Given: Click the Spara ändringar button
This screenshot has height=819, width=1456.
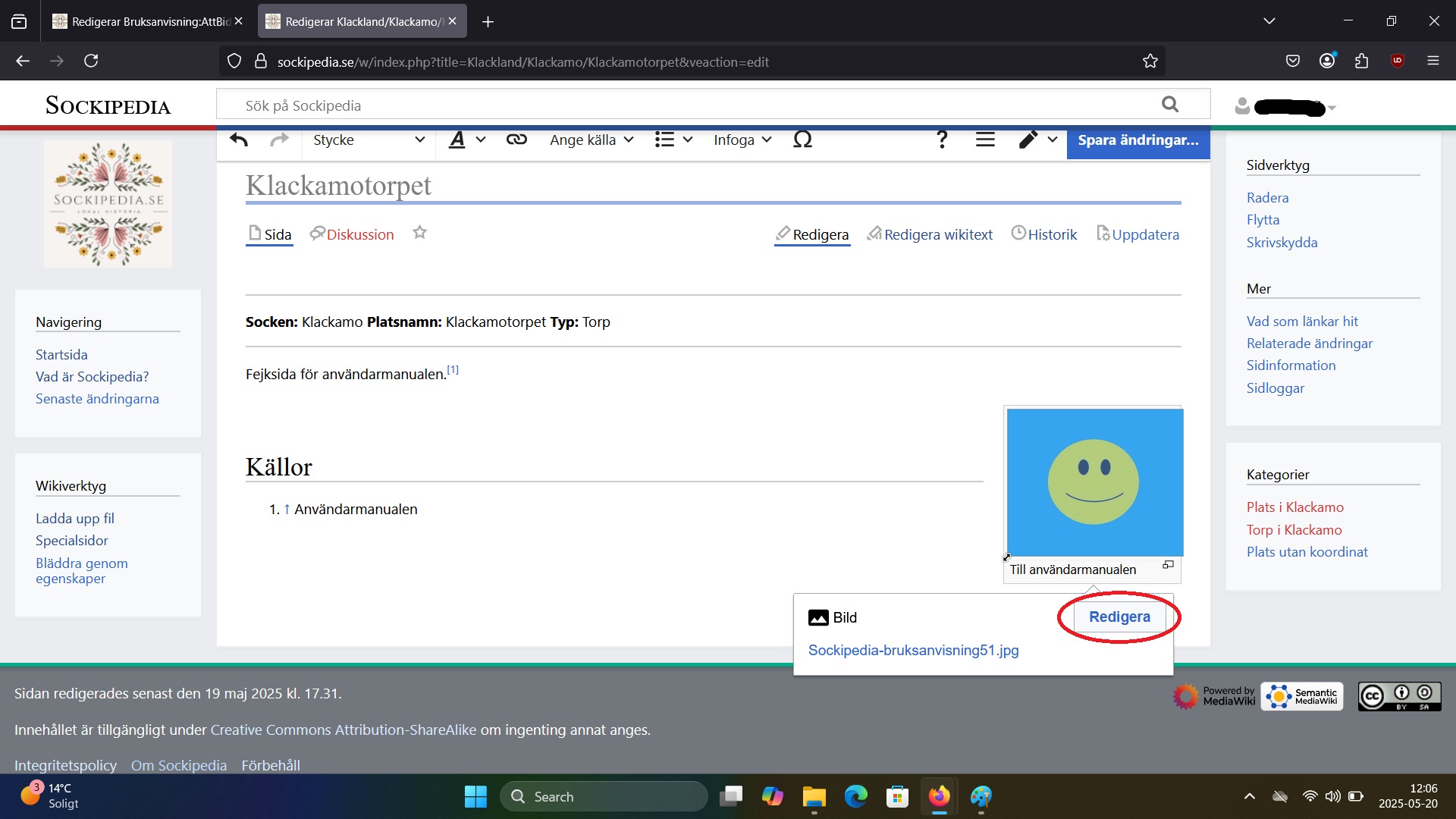Looking at the screenshot, I should tap(1137, 140).
